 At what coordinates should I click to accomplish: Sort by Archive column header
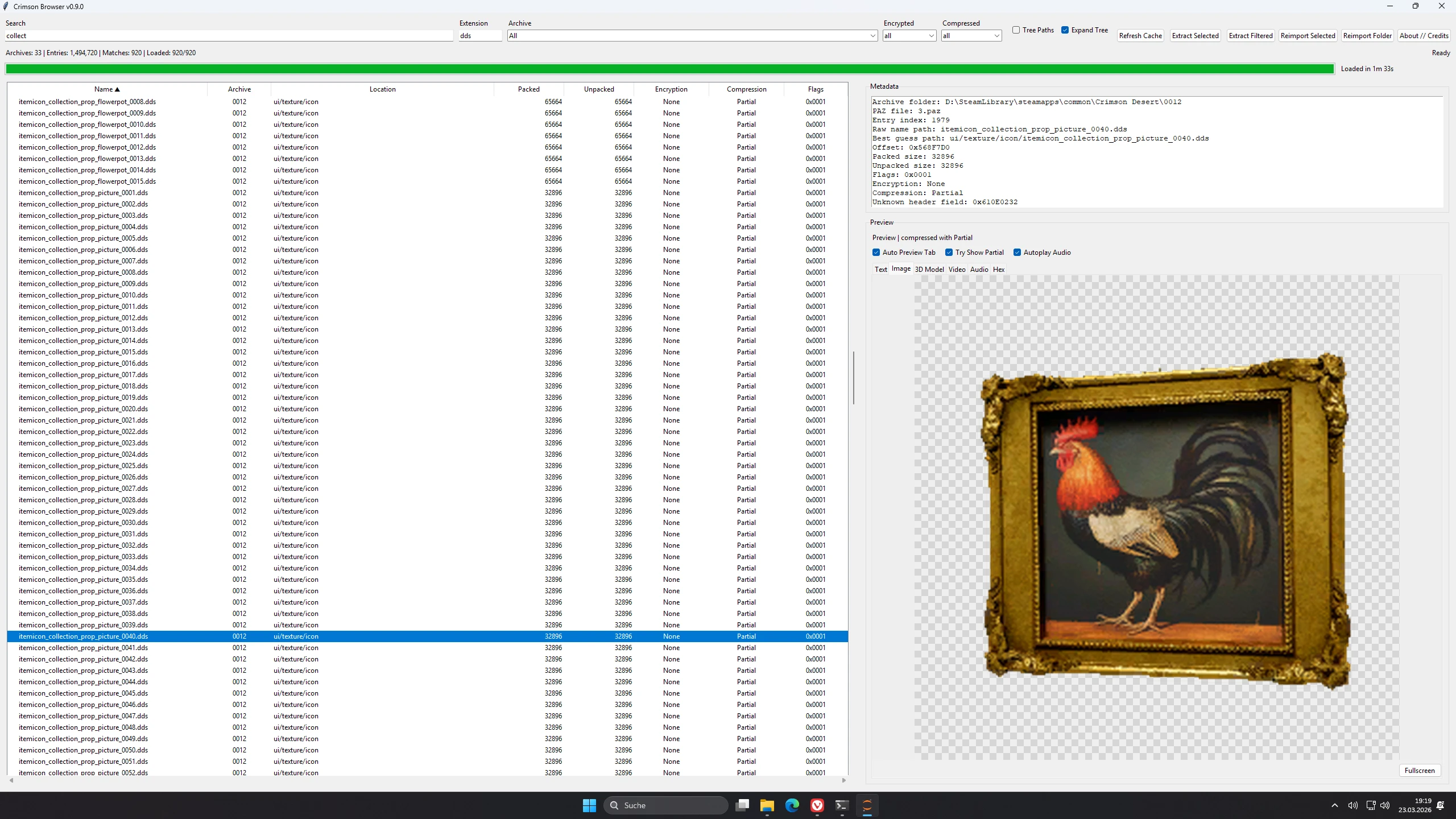pos(239,89)
